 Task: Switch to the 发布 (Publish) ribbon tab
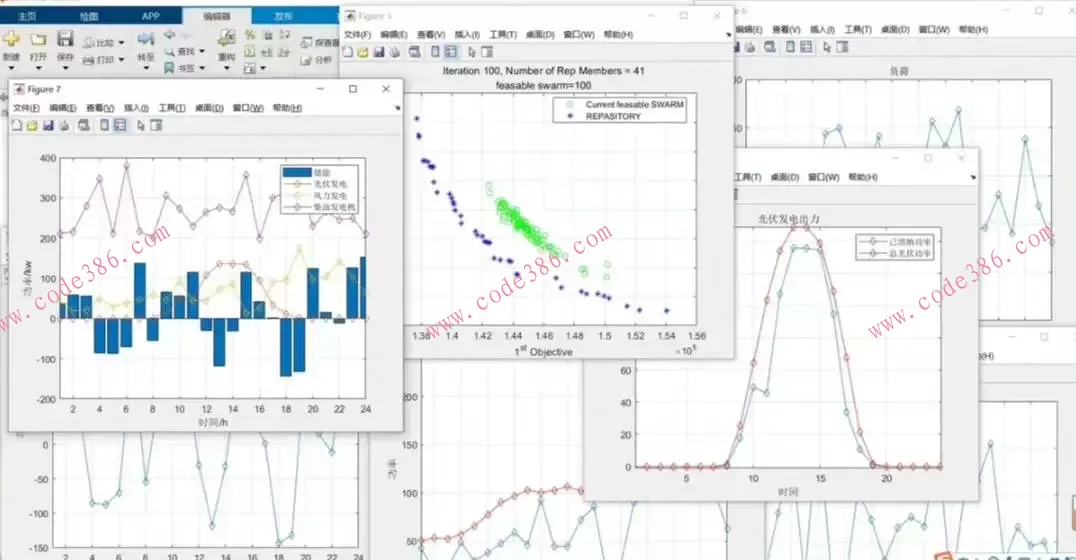tap(283, 16)
